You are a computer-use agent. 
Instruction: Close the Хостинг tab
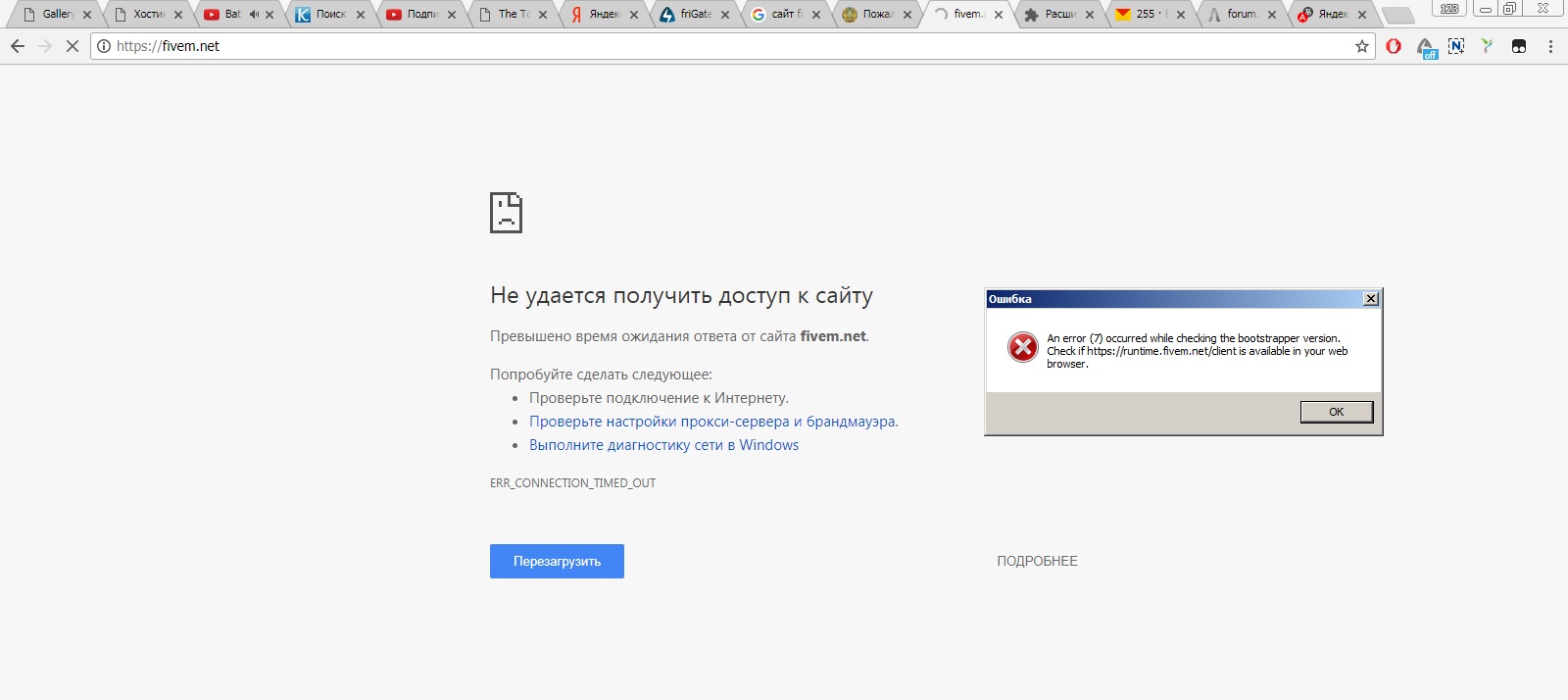[178, 15]
